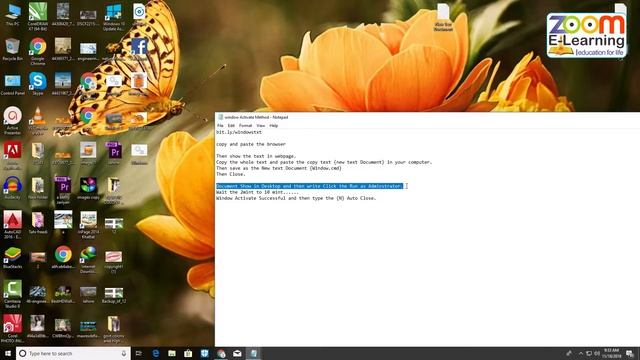
Task: Launch Active Presenter from the desktop
Action: [x=13, y=120]
